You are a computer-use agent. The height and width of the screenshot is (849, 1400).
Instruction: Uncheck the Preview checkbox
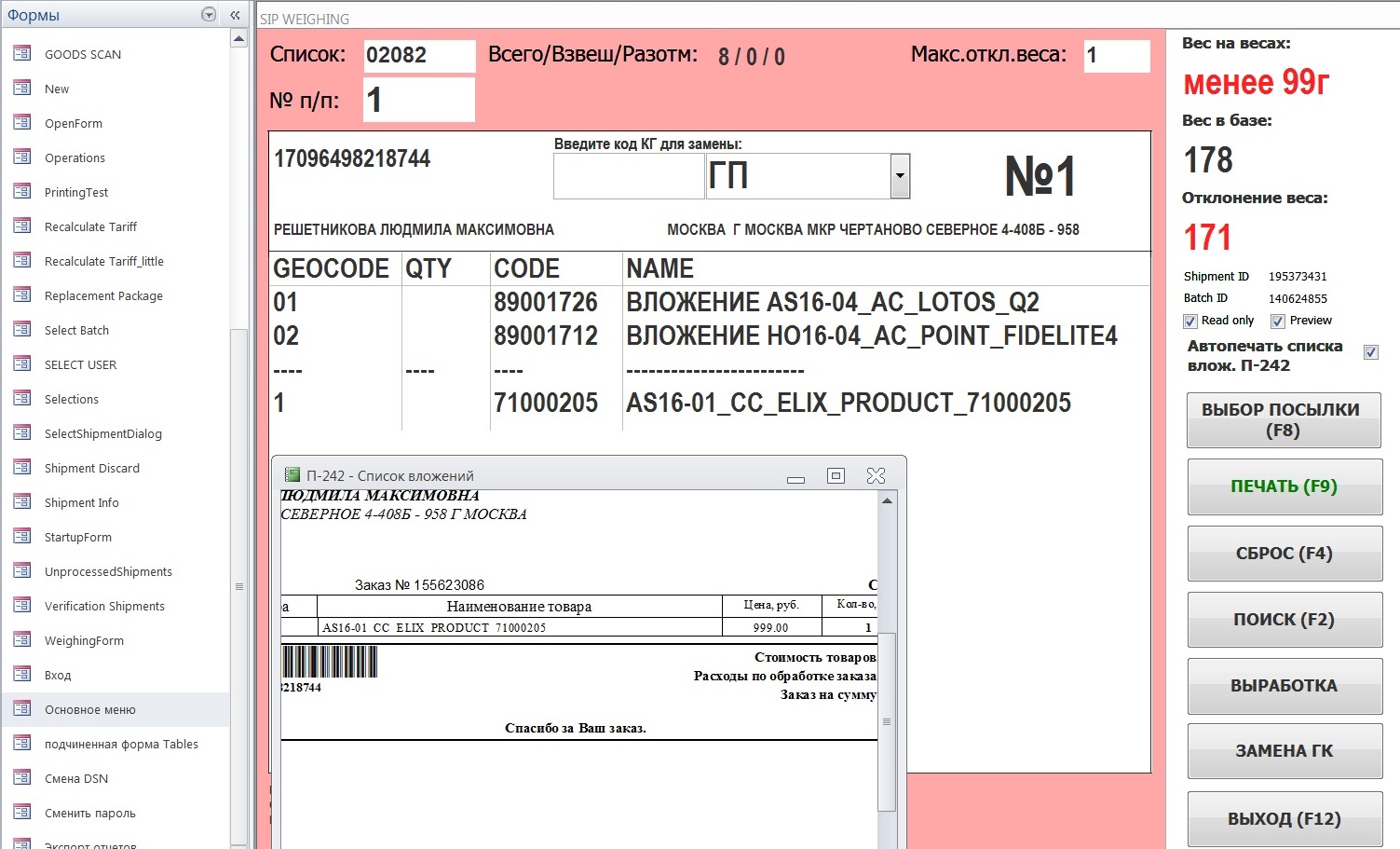pyautogui.click(x=1278, y=322)
